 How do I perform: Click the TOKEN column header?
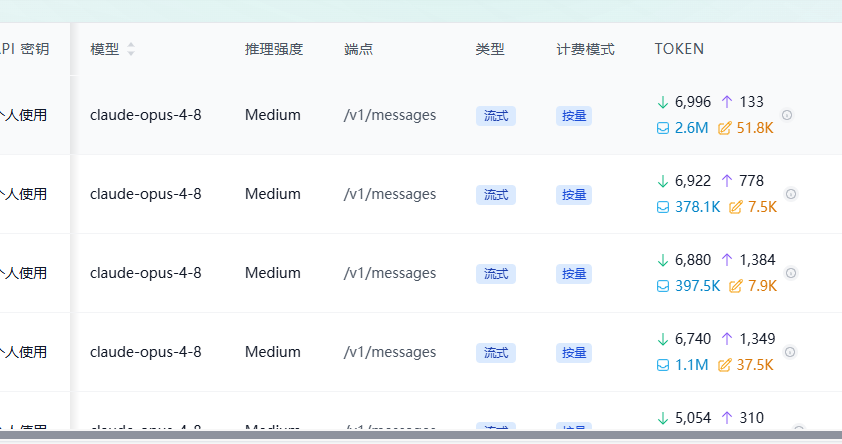[x=679, y=49]
